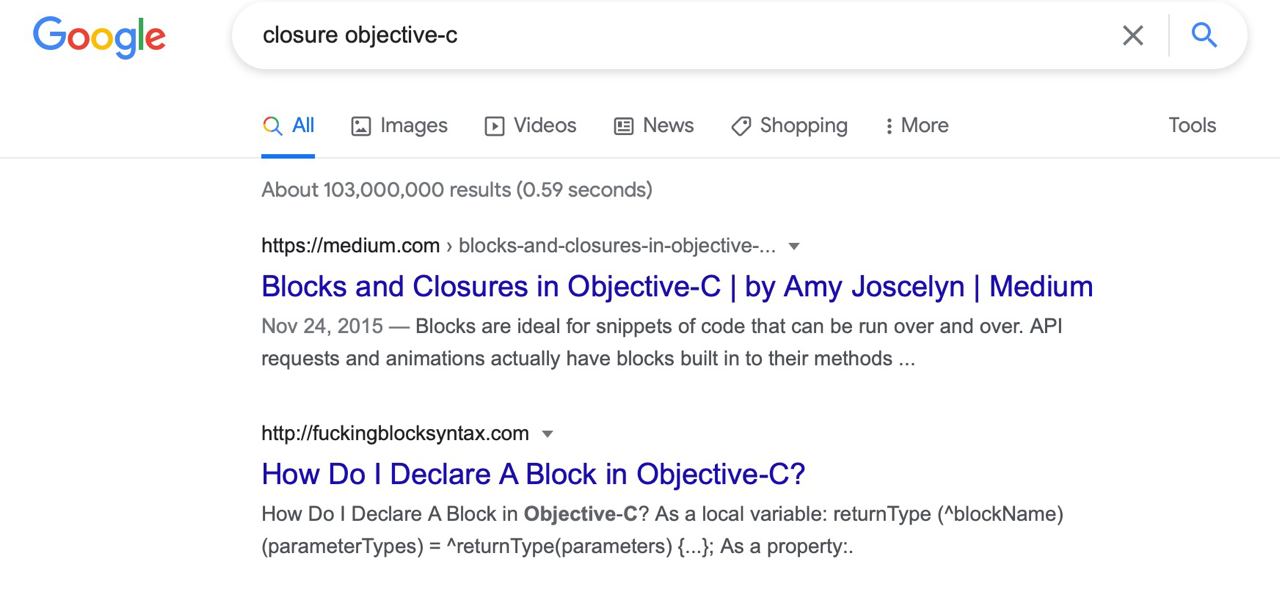
Task: Expand the More menu
Action: (x=916, y=126)
